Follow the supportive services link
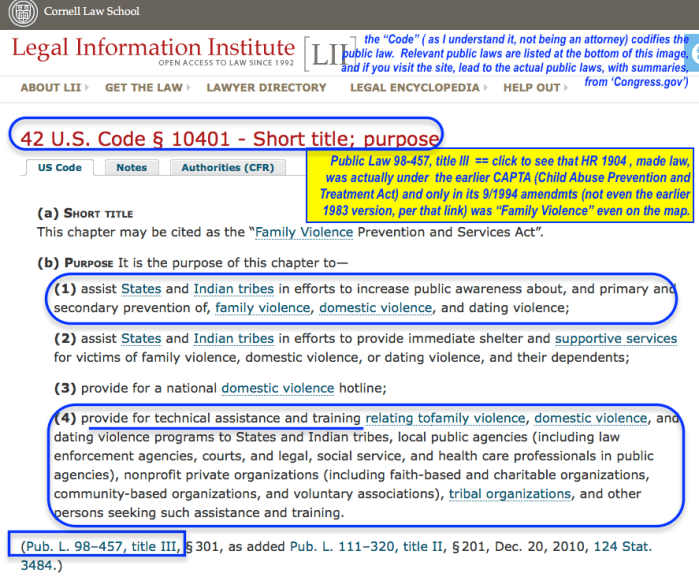 [x=615, y=339]
